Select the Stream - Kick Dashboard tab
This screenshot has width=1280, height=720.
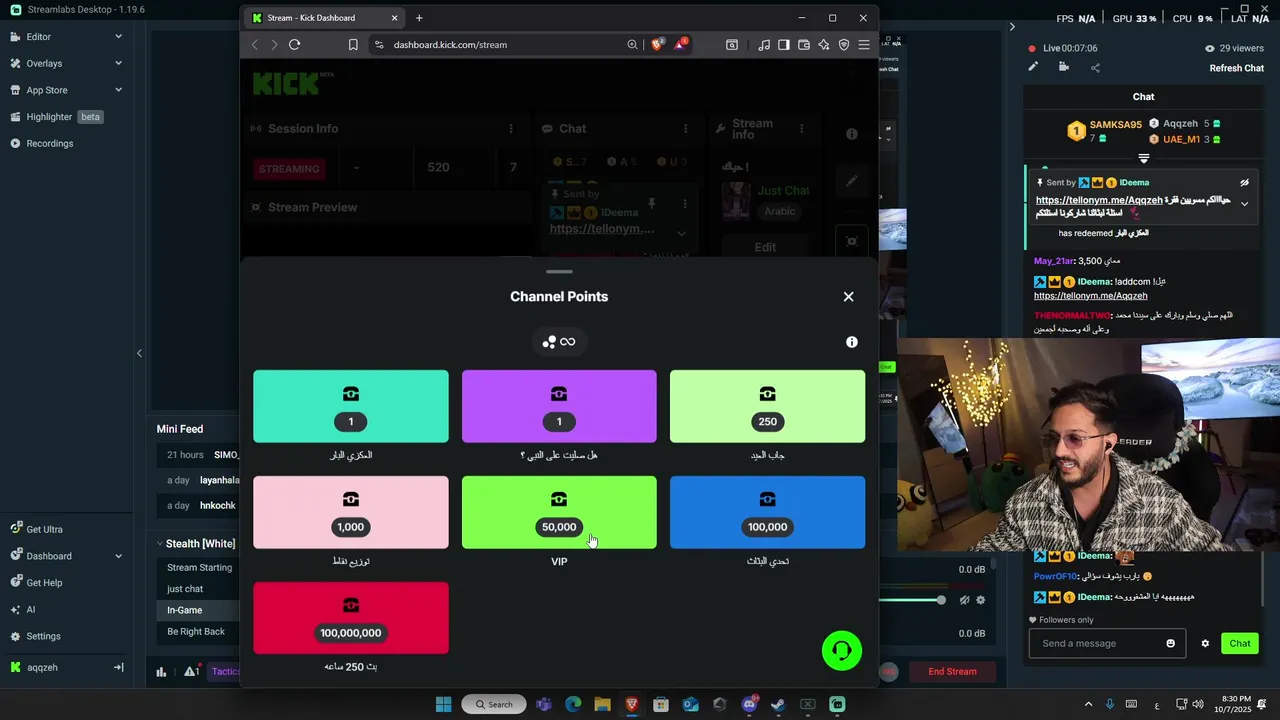click(324, 18)
